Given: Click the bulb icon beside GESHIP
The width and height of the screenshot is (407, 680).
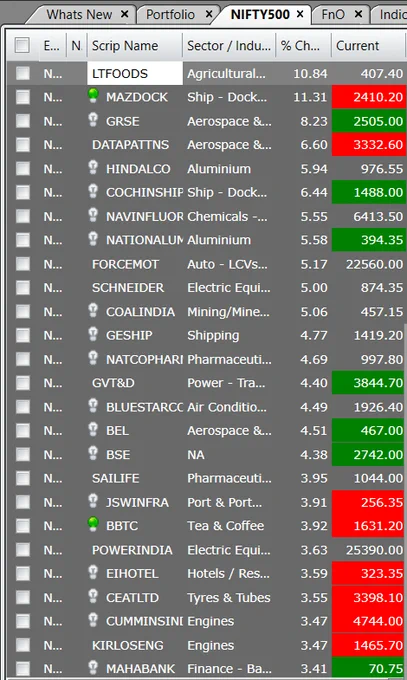Looking at the screenshot, I should [93, 333].
